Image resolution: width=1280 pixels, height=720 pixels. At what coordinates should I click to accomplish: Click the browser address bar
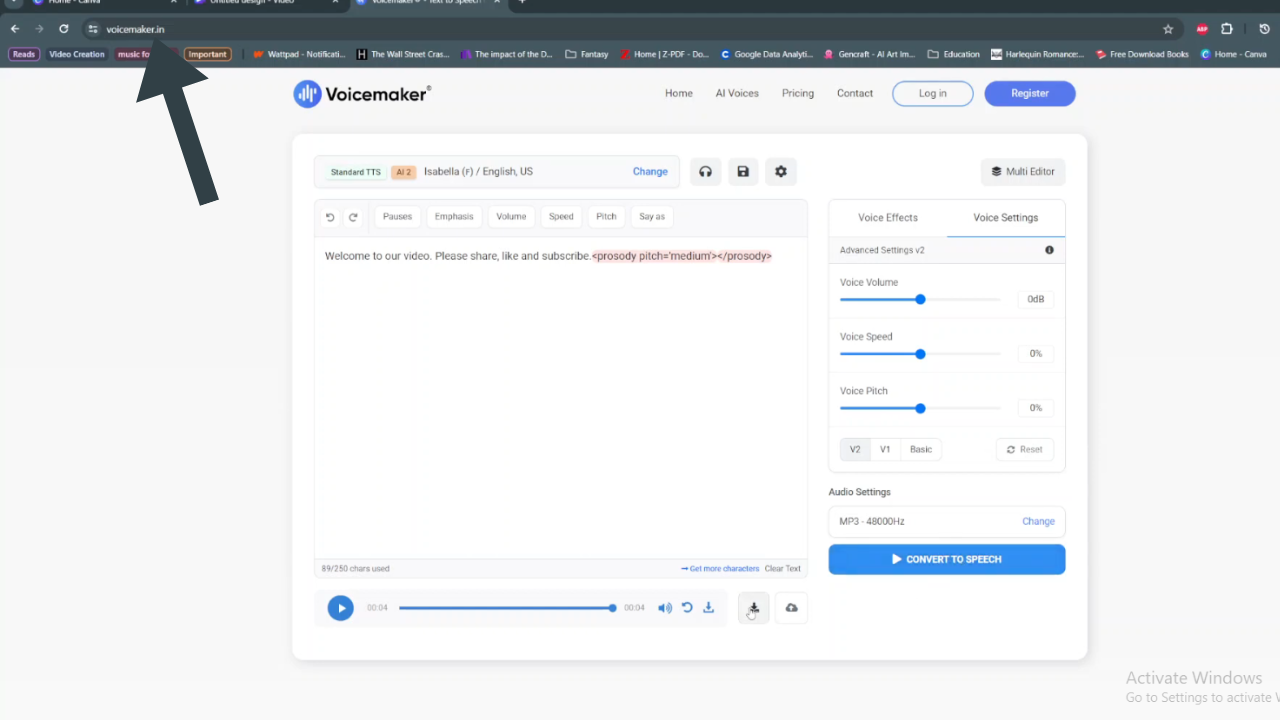[630, 29]
